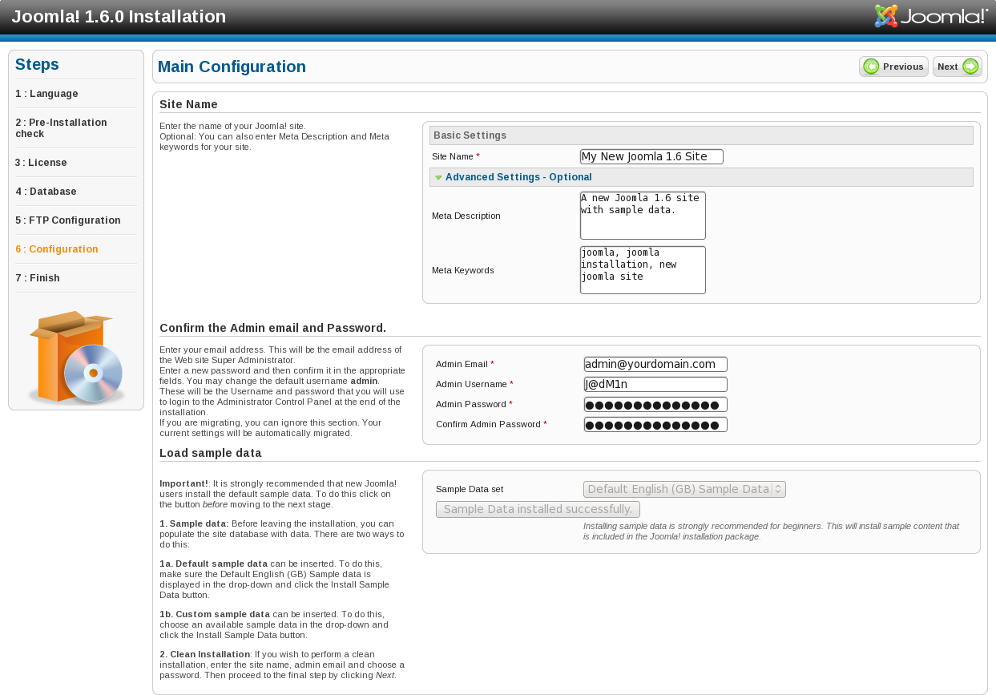Image resolution: width=996 pixels, height=695 pixels.
Task: Click the Admin Email label
Action: click(x=462, y=364)
